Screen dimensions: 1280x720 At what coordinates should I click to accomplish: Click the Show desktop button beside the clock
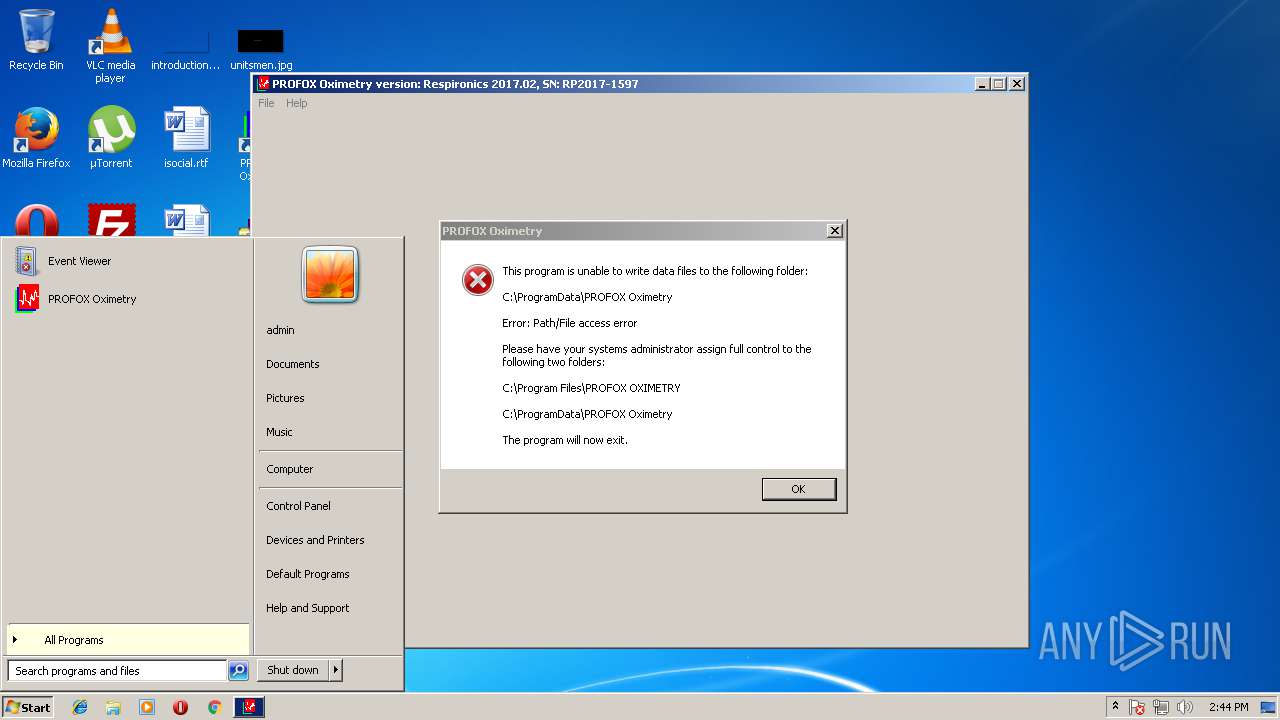click(1269, 707)
